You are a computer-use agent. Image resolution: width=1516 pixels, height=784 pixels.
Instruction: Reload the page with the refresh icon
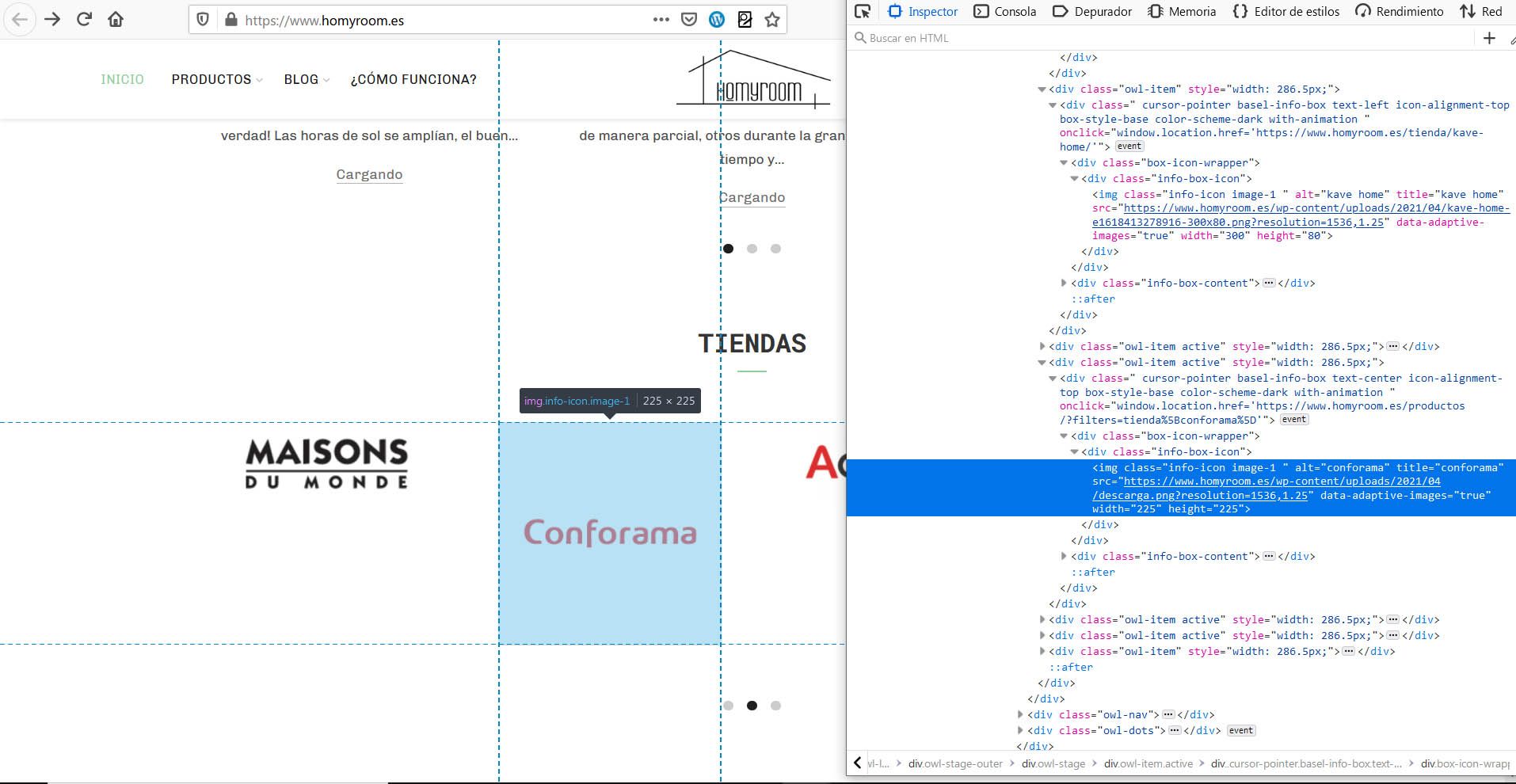(x=85, y=20)
